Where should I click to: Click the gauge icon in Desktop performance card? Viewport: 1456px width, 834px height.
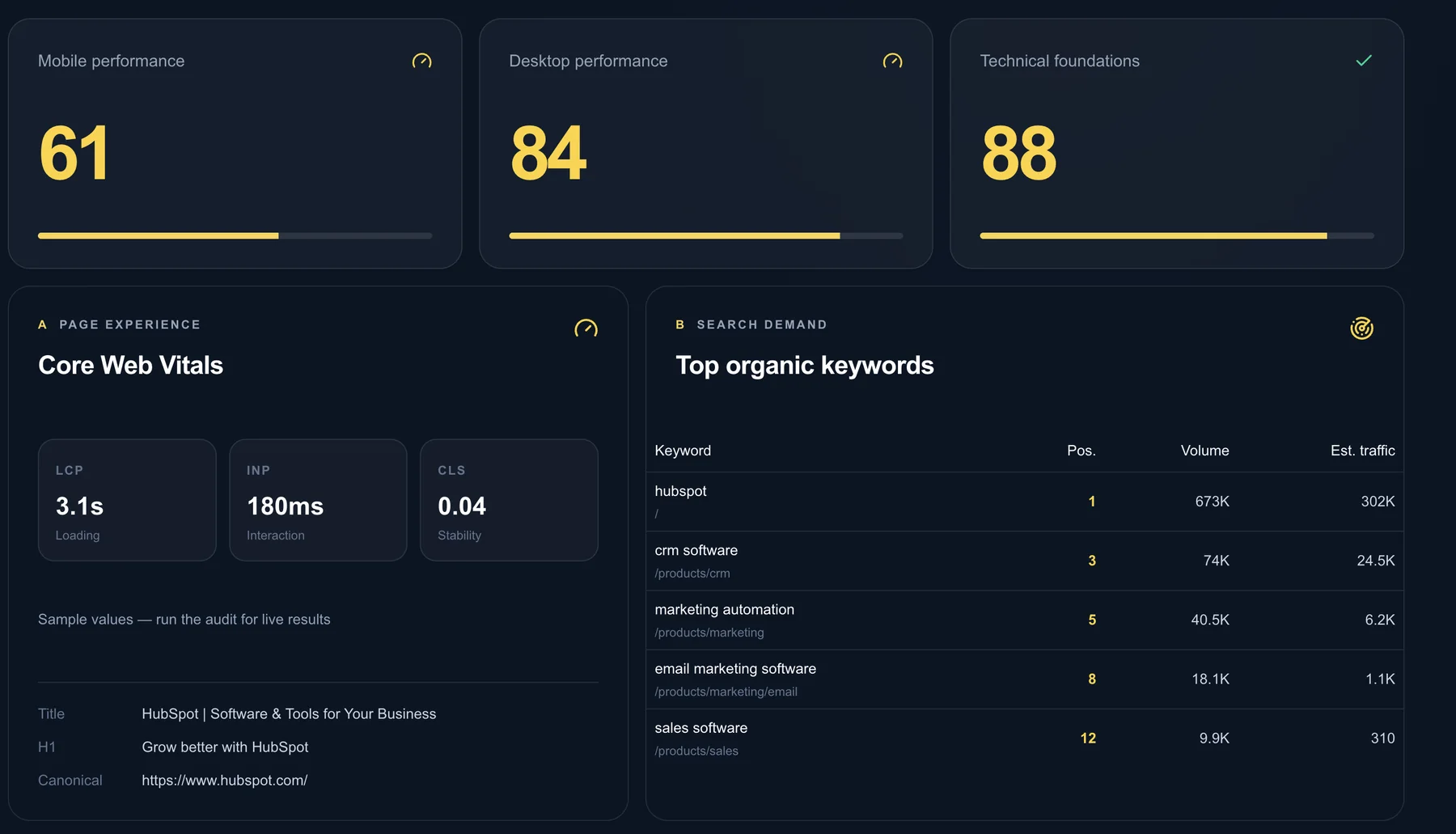892,61
